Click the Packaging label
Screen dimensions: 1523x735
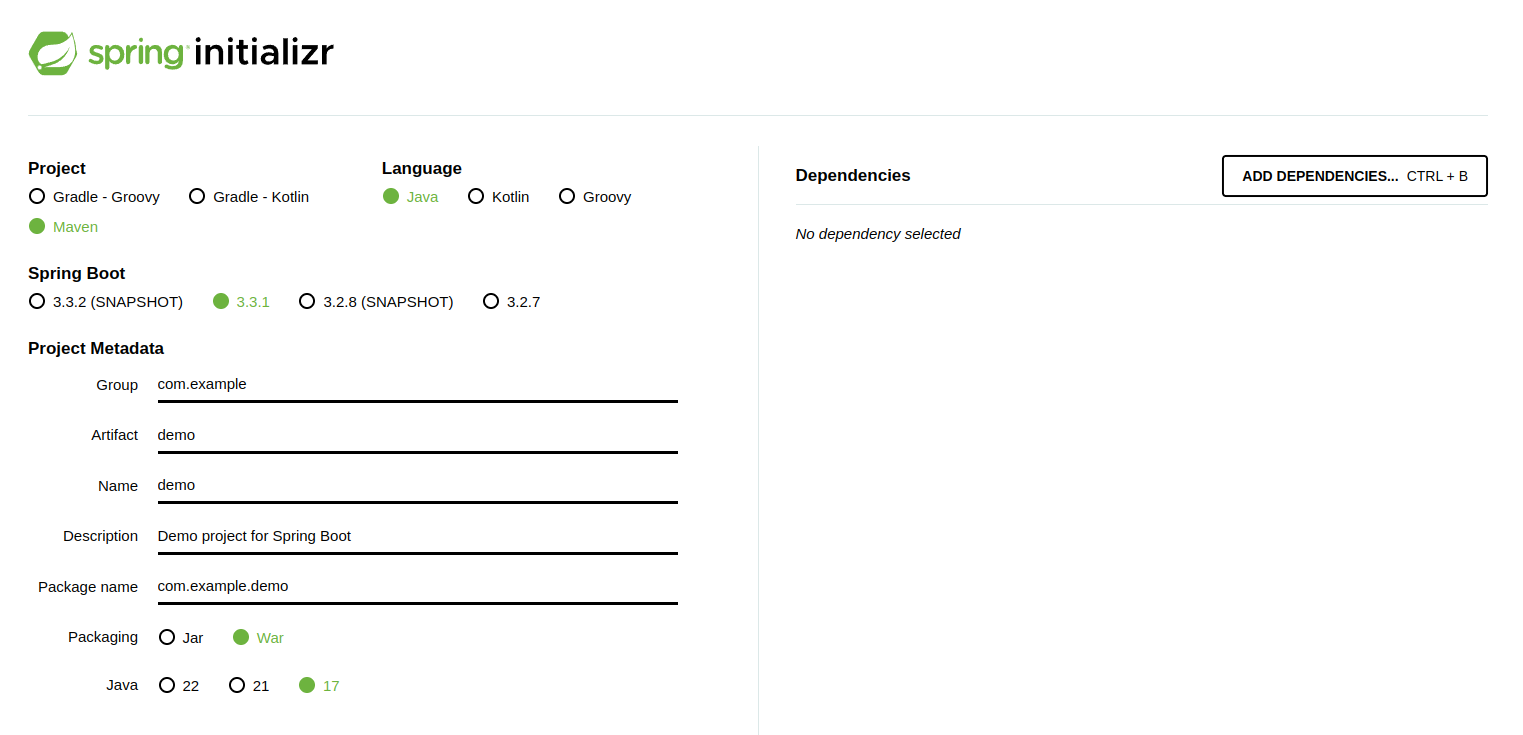coord(103,638)
